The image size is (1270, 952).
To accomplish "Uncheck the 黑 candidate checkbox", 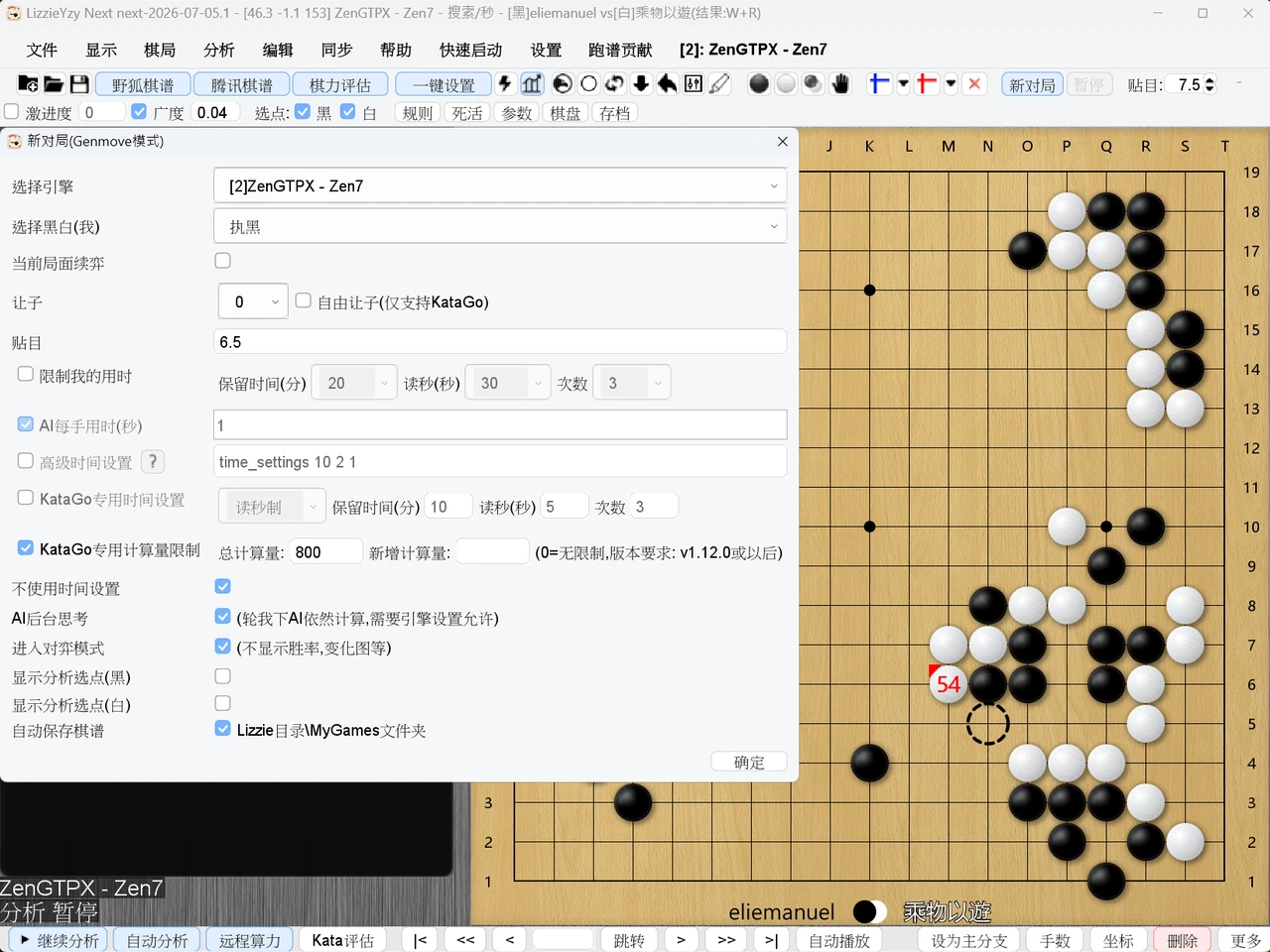I will 303,112.
